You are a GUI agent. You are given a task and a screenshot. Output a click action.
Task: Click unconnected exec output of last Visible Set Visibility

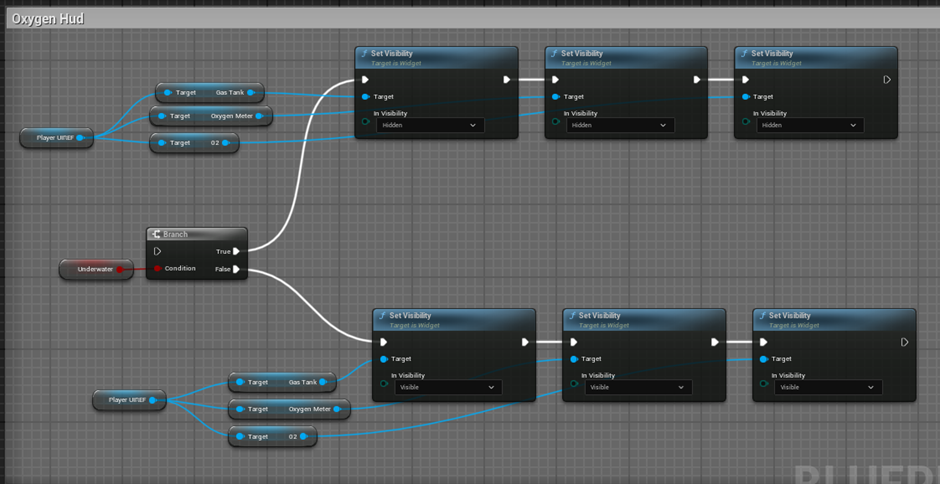(904, 342)
